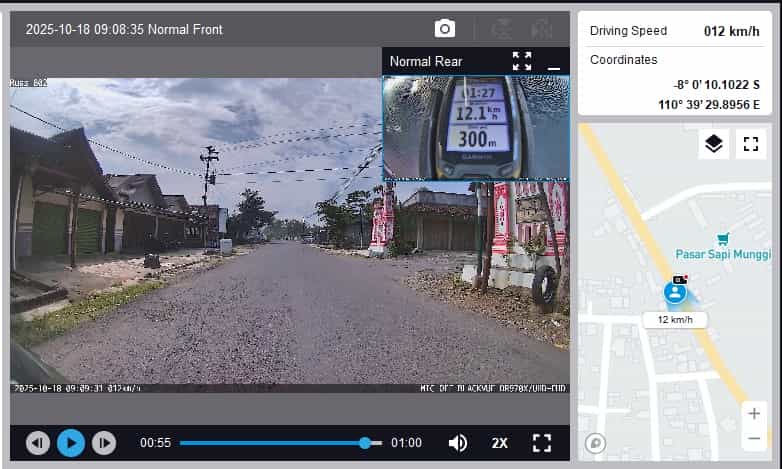This screenshot has height=469, width=782.
Task: Step forward to the next frame
Action: click(103, 442)
